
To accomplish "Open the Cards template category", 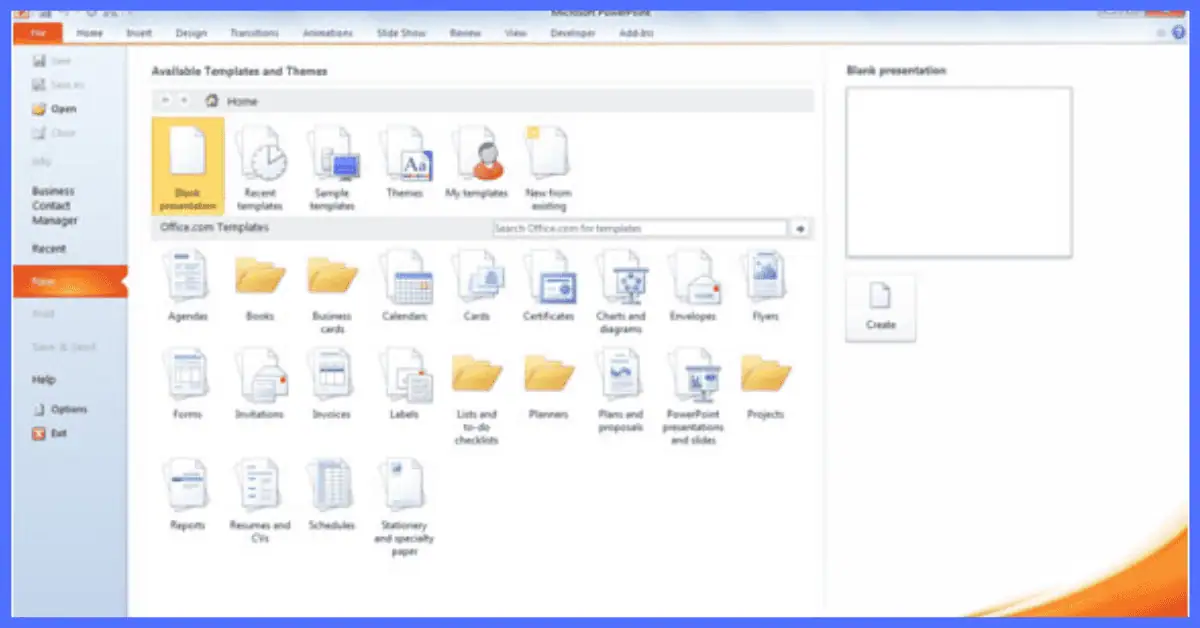I will click(477, 286).
